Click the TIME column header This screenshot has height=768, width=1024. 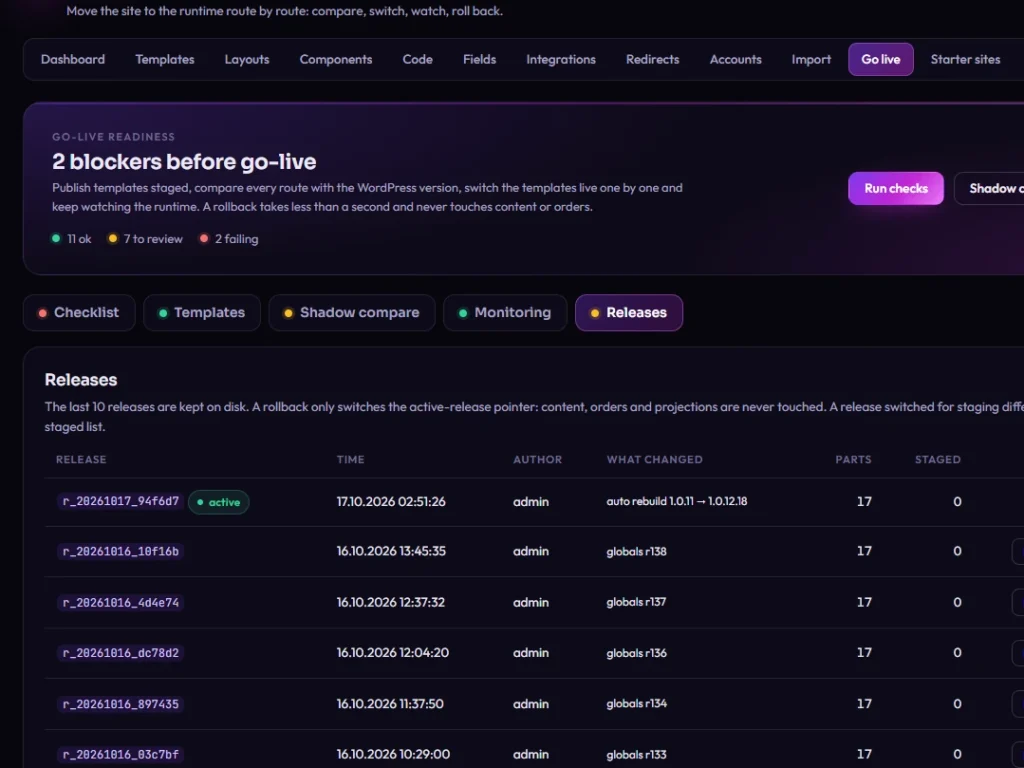tap(351, 460)
